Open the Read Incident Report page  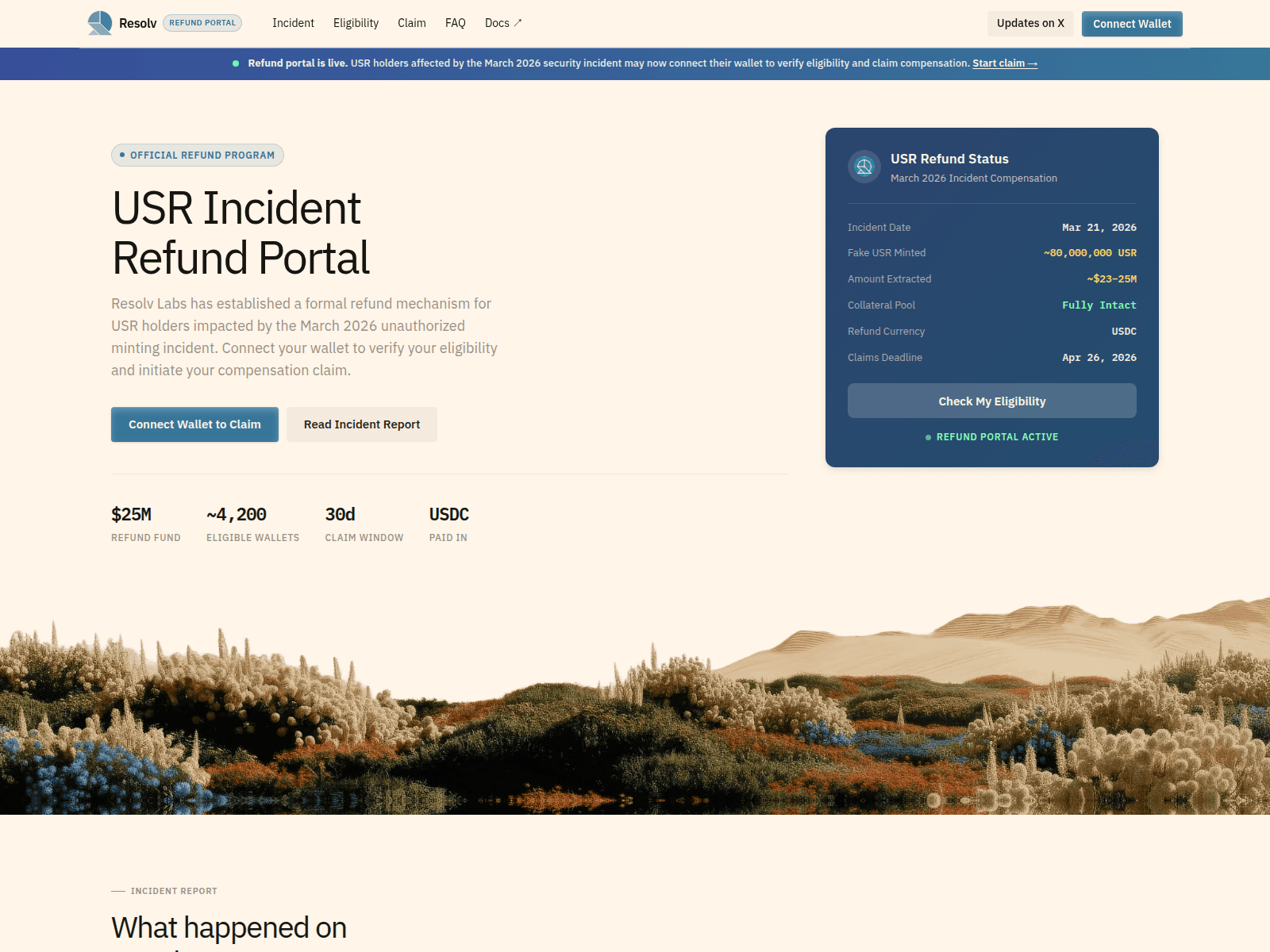[361, 424]
